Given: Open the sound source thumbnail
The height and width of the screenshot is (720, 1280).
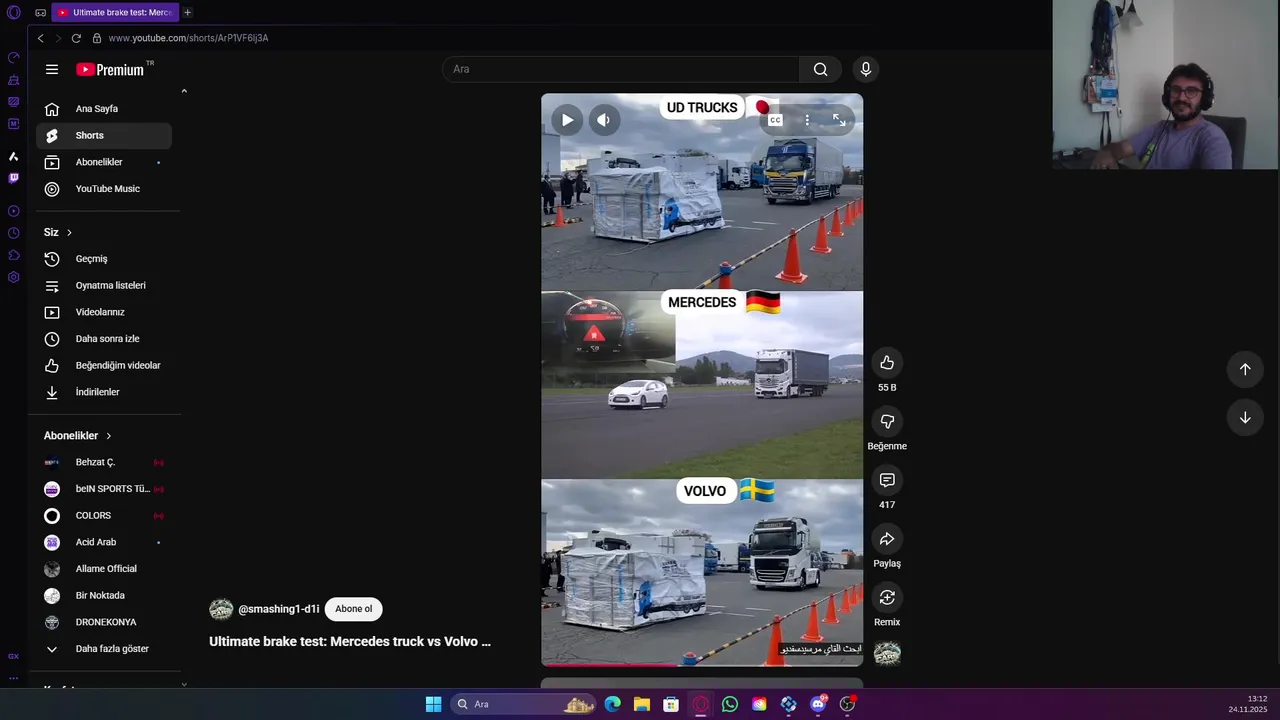Looking at the screenshot, I should (887, 654).
